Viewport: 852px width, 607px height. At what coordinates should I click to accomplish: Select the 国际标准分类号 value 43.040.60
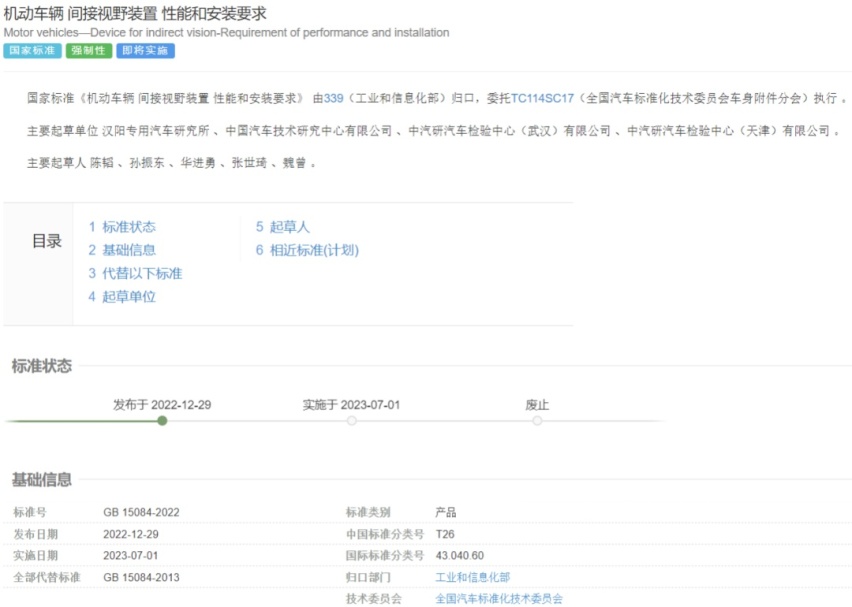pyautogui.click(x=460, y=555)
